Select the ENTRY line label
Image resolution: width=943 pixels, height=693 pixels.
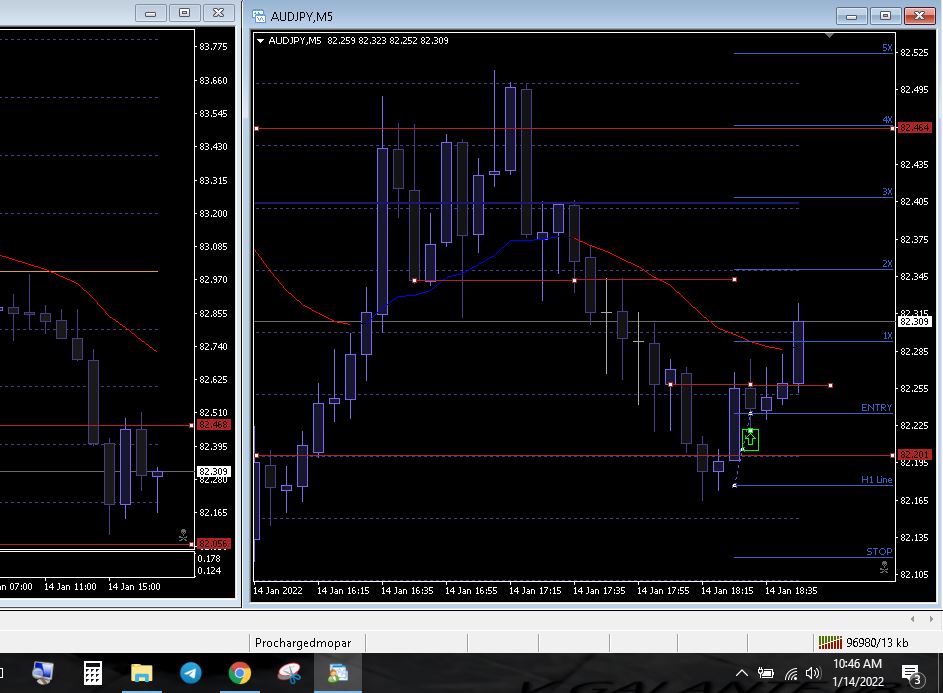(876, 408)
